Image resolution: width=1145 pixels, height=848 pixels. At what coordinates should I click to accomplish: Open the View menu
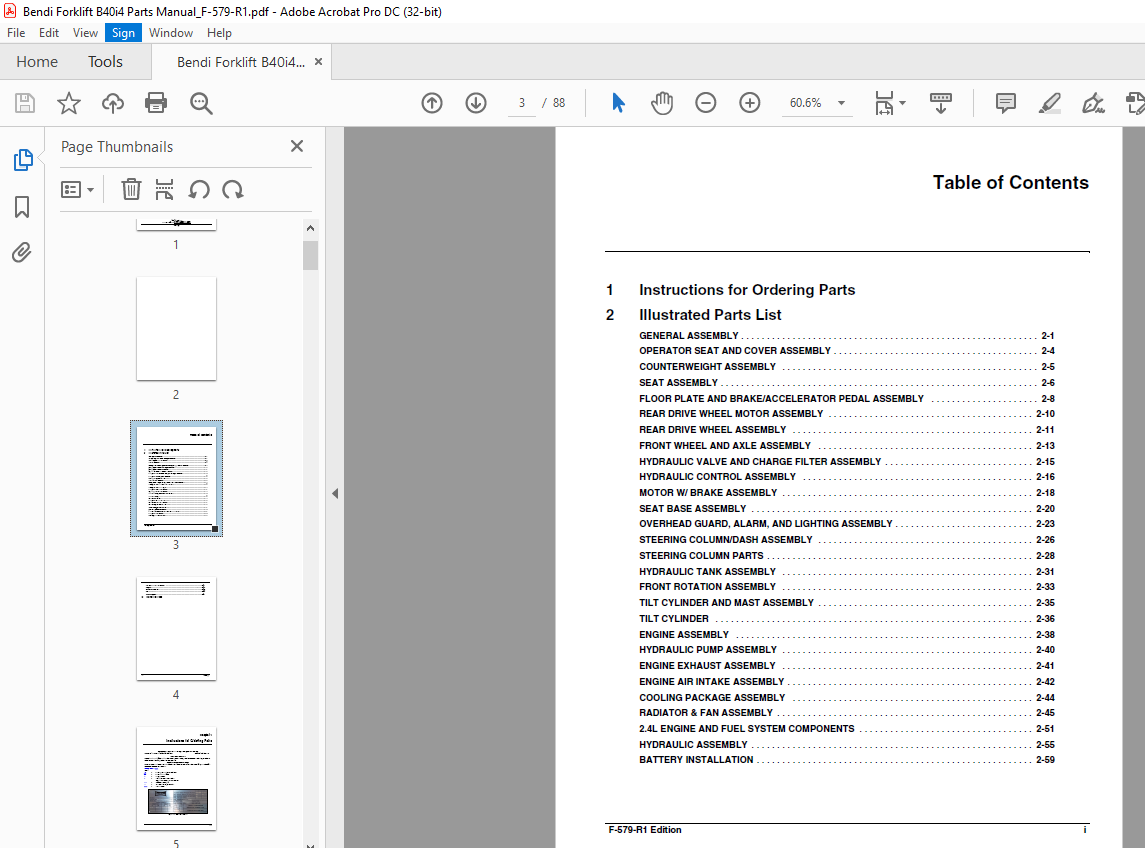(x=85, y=33)
